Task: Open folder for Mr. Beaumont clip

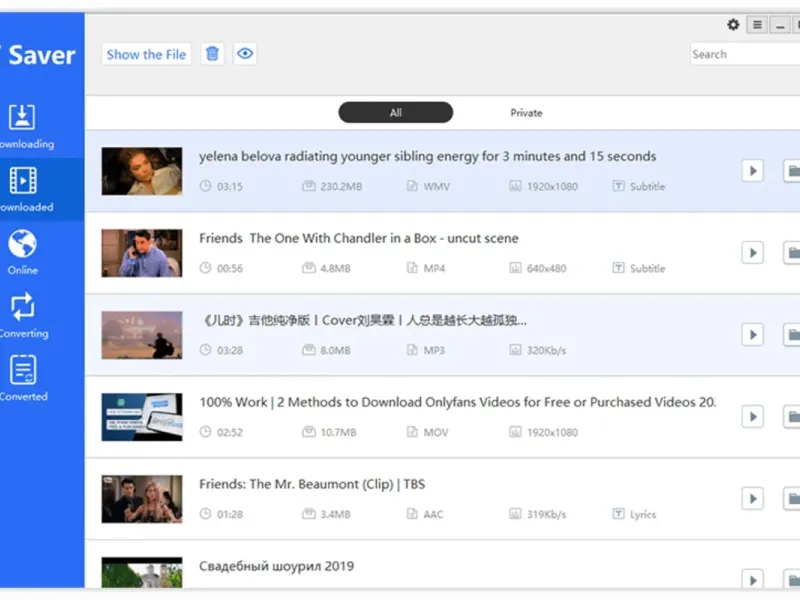Action: pos(792,498)
